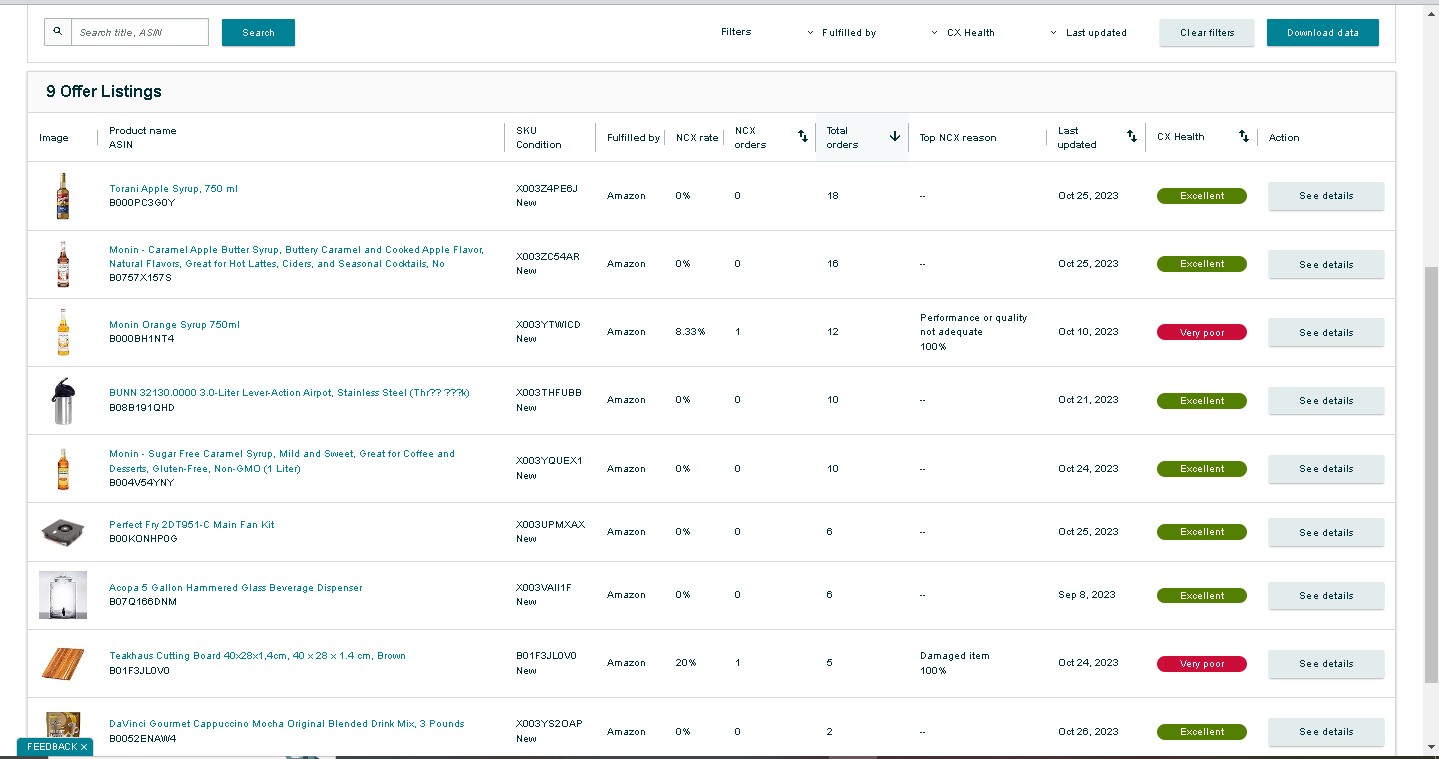See details for Torani Apple Syrup
This screenshot has width=1439, height=759.
coord(1326,196)
